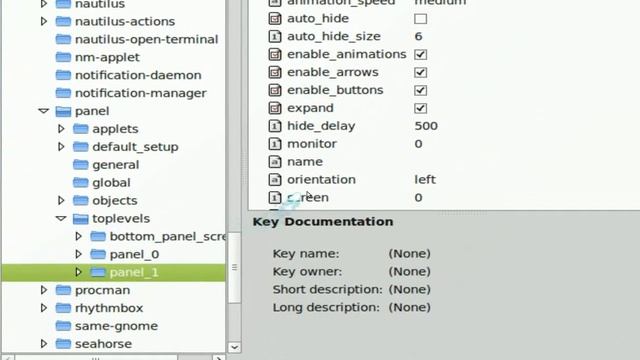
Task: Click the tree pane scroll down arrow
Action: [234, 347]
